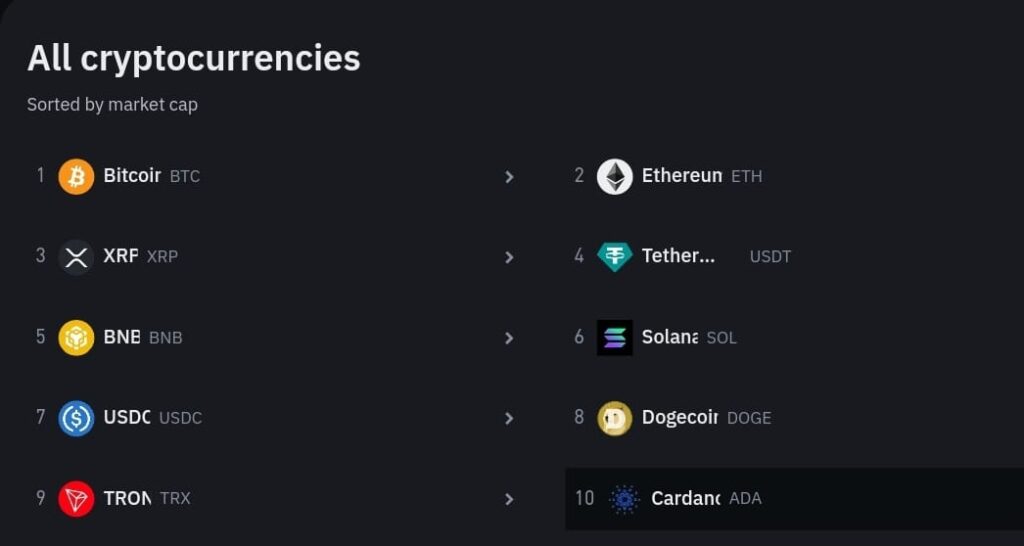Click the Dogecoin logo icon

point(615,418)
